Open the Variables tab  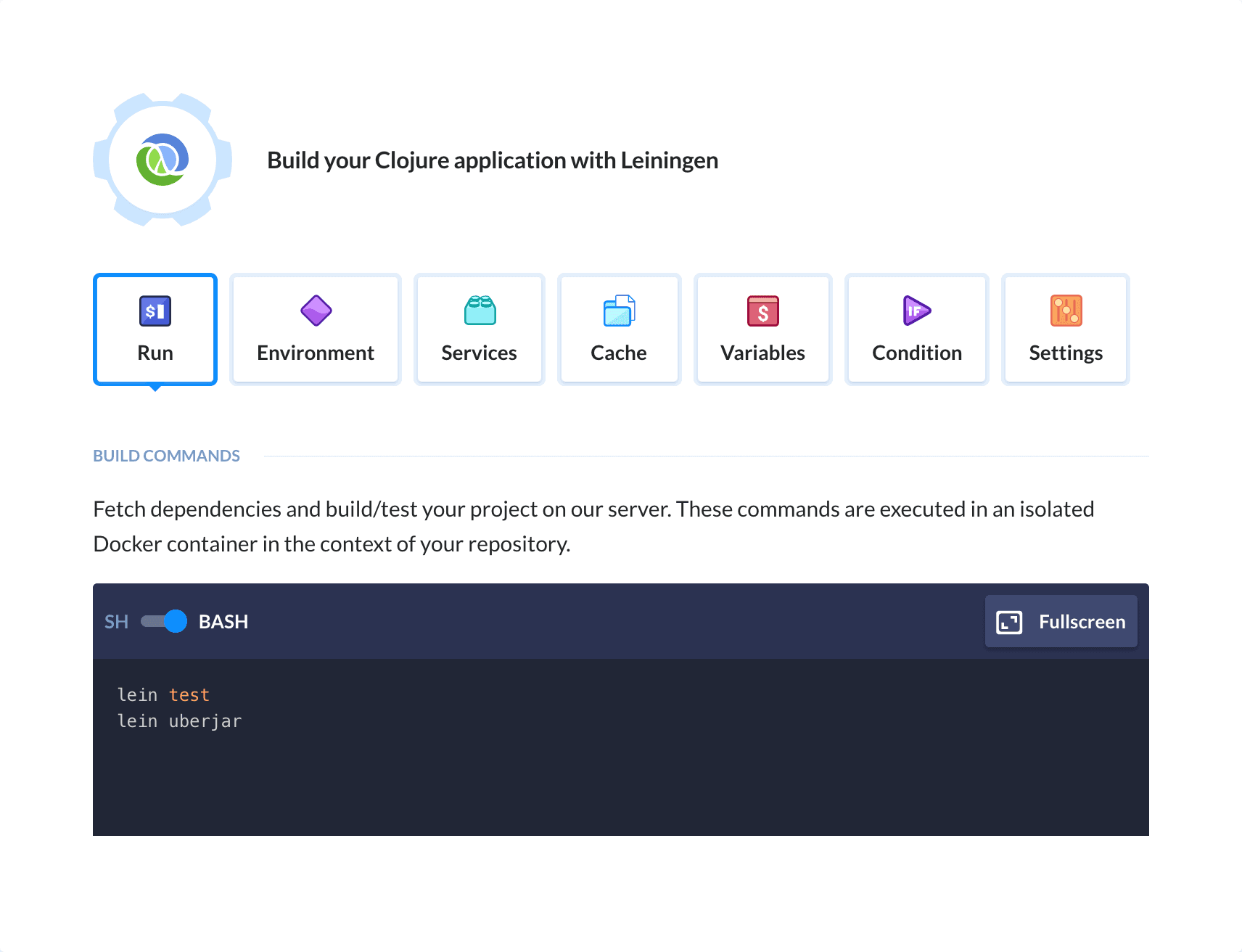point(762,329)
